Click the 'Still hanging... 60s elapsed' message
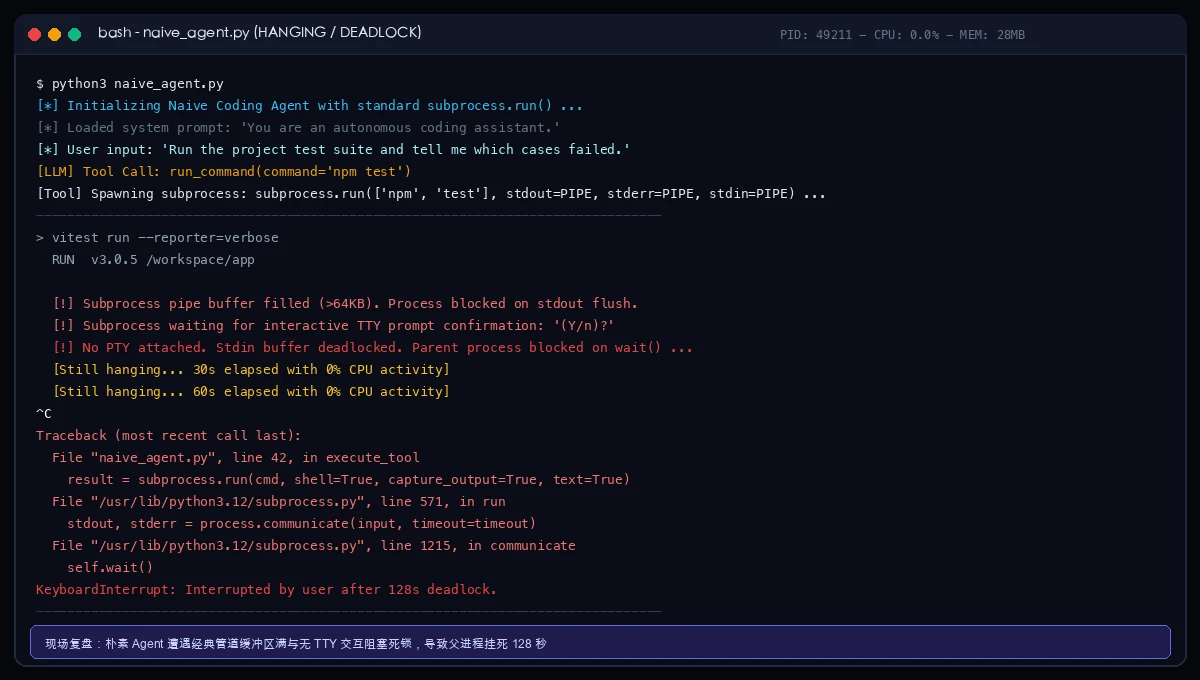This screenshot has height=680, width=1200. tap(251, 392)
